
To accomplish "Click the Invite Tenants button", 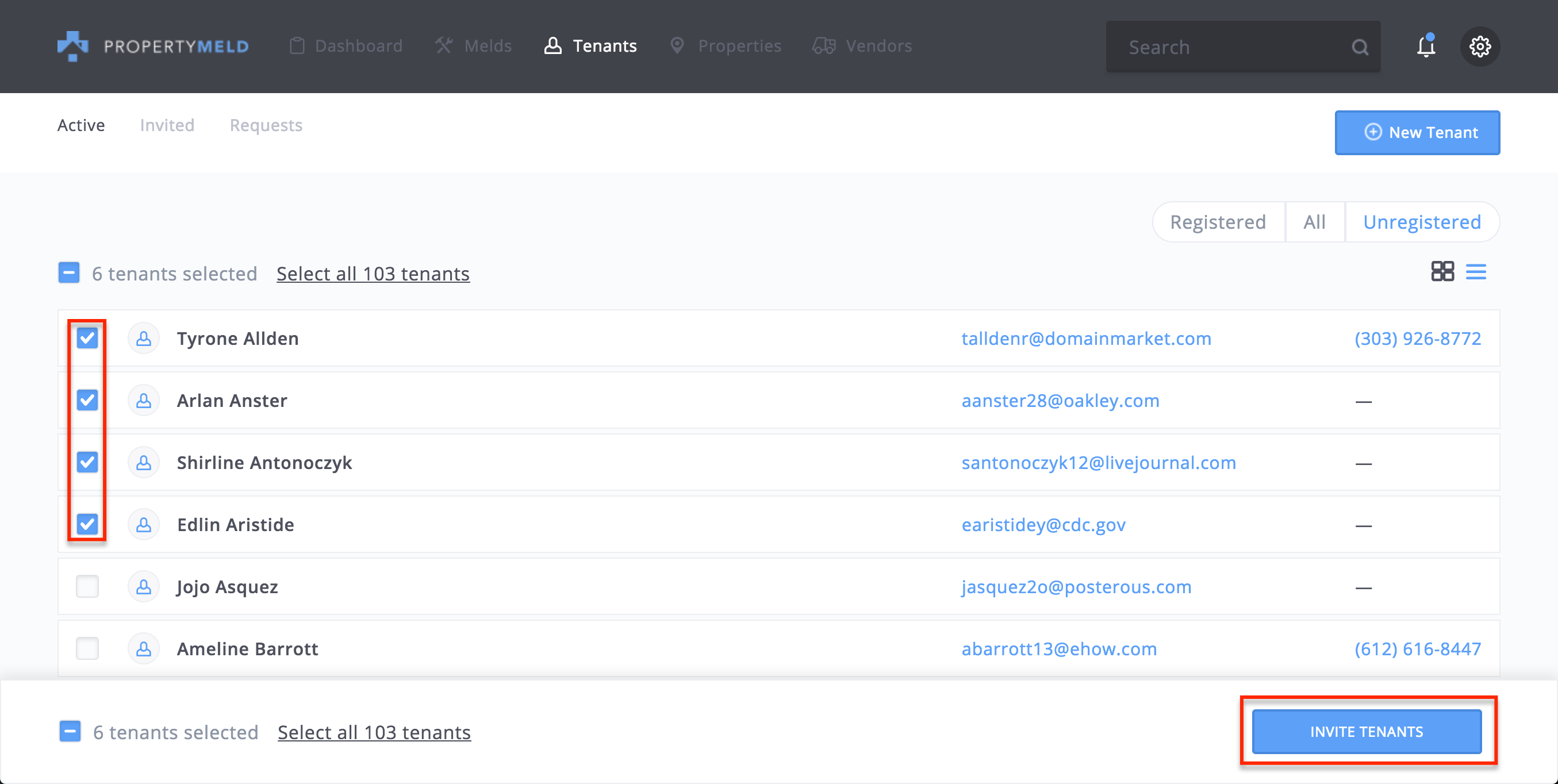I will (x=1367, y=732).
